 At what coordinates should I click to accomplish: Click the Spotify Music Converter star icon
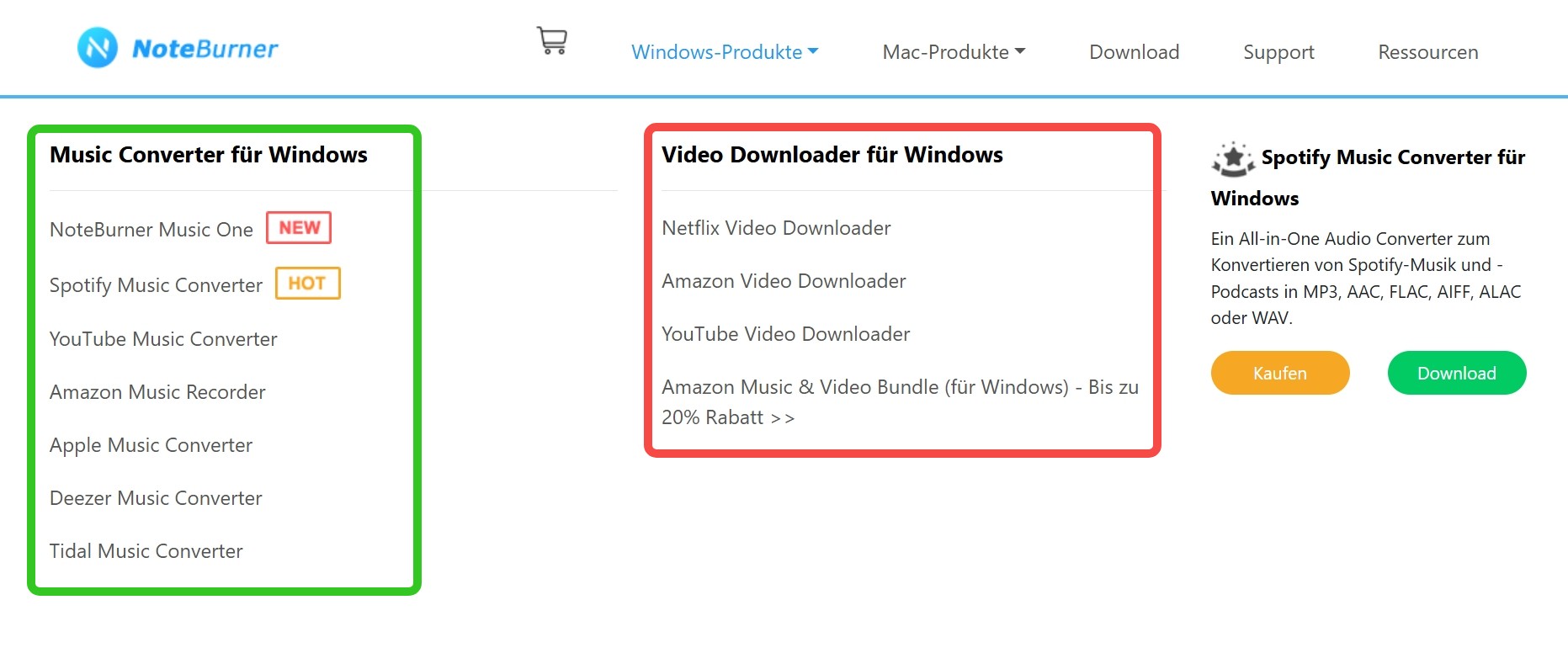pyautogui.click(x=1233, y=158)
